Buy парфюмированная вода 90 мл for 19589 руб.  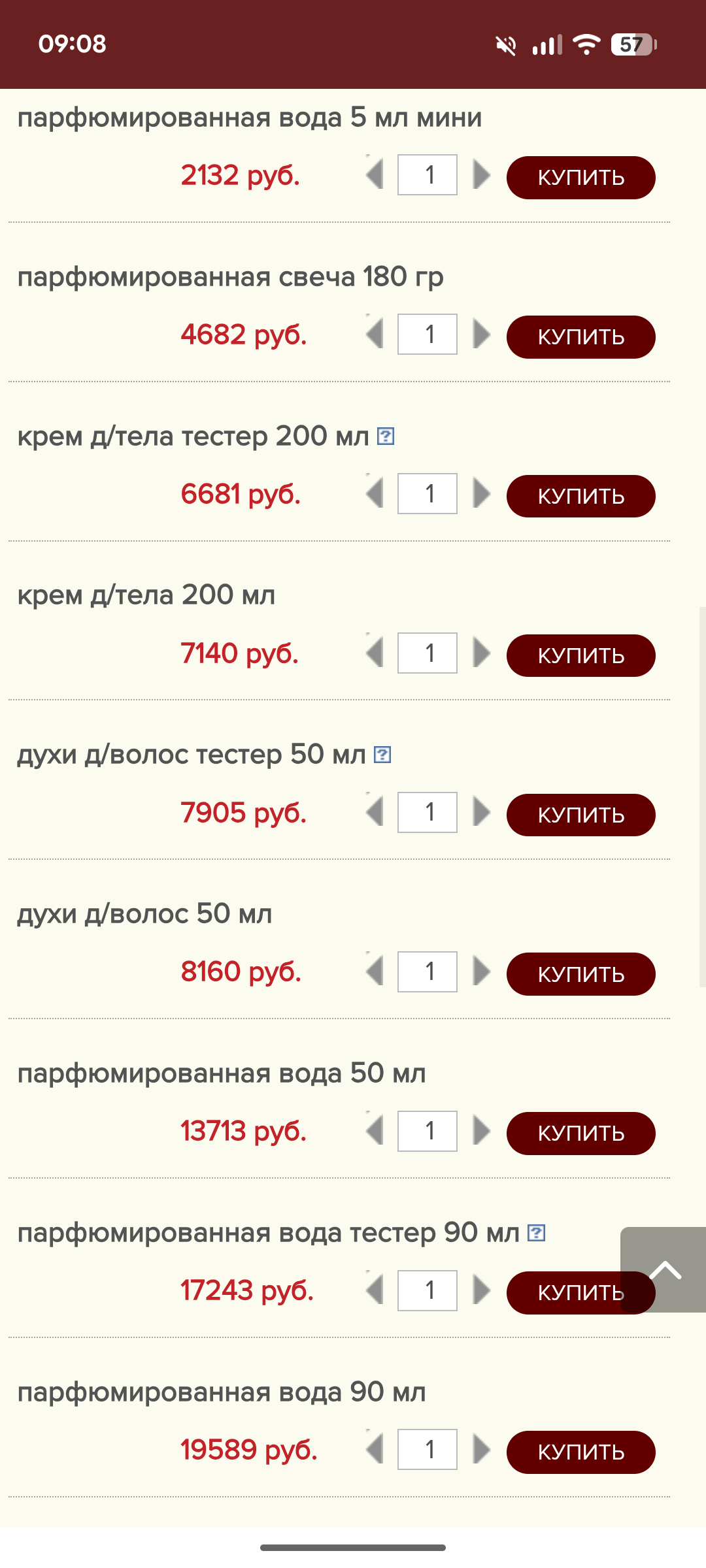click(x=580, y=1452)
